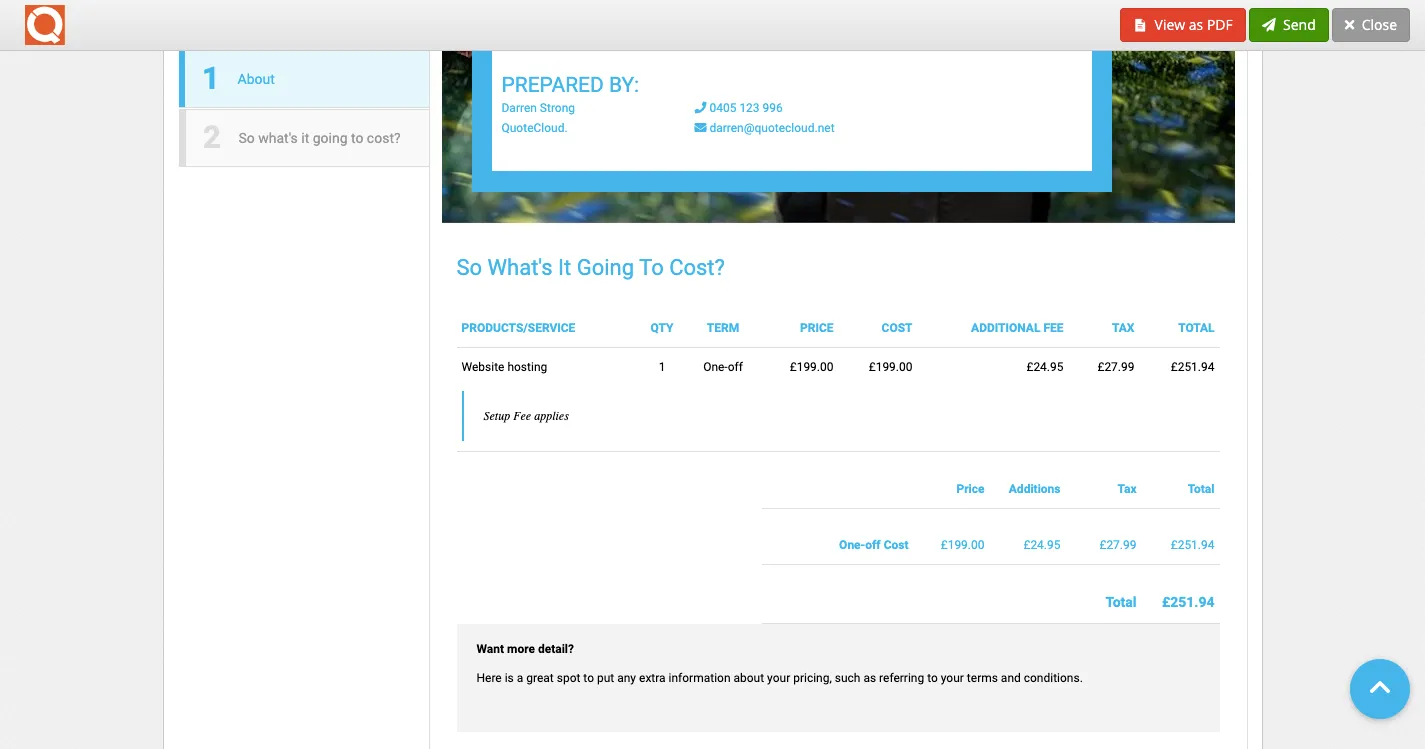Open the quote with View as PDF
Image resolution: width=1425 pixels, height=749 pixels.
pyautogui.click(x=1182, y=25)
